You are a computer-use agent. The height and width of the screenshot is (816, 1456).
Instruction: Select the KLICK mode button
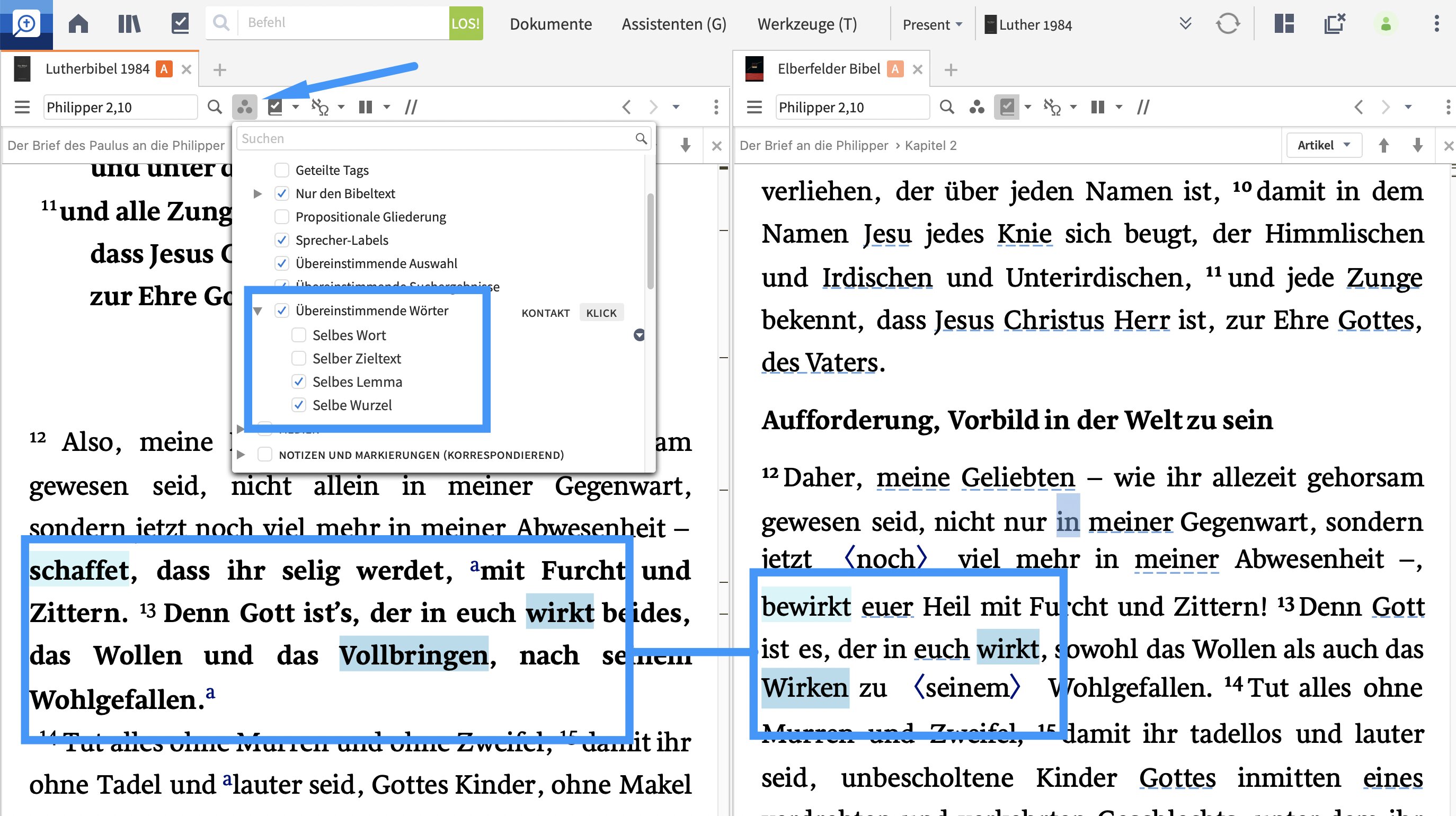pos(601,313)
